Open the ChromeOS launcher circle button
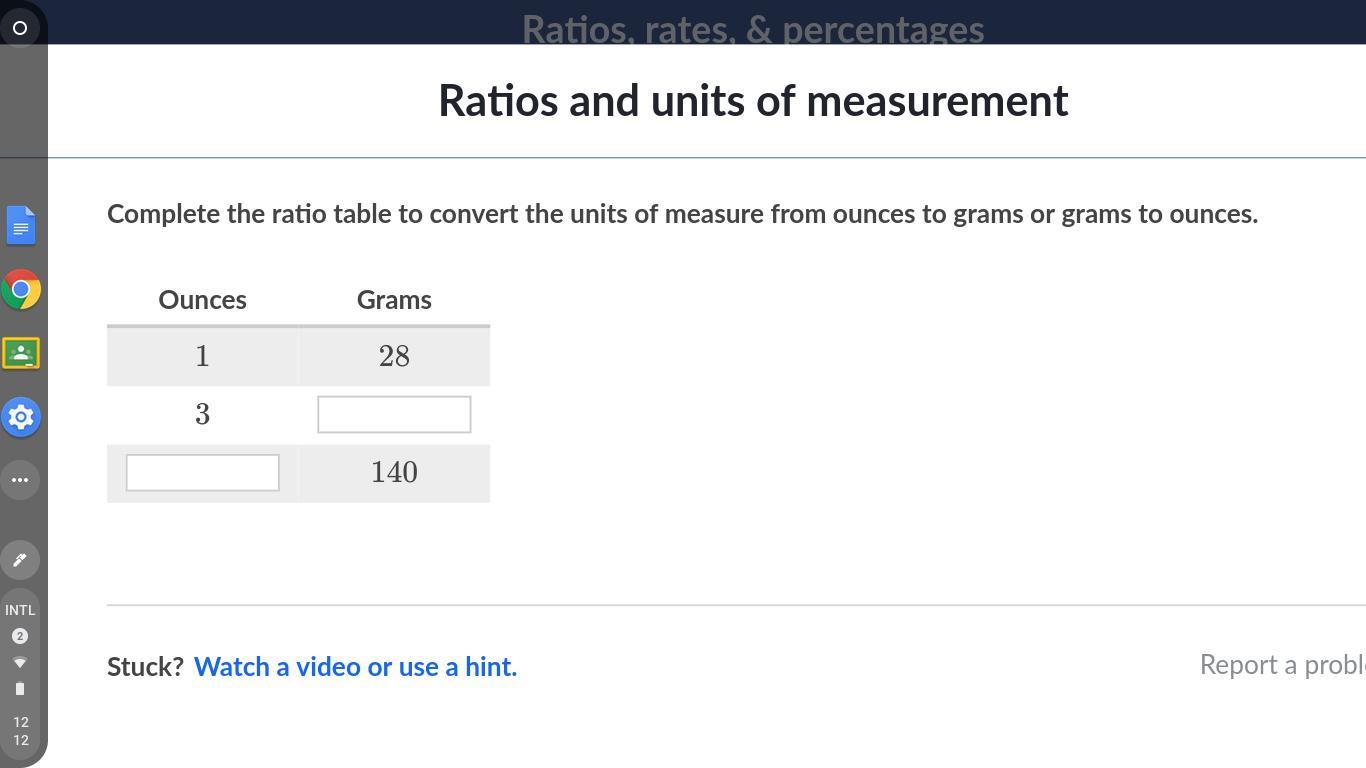This screenshot has height=768, width=1366. pos(20,27)
